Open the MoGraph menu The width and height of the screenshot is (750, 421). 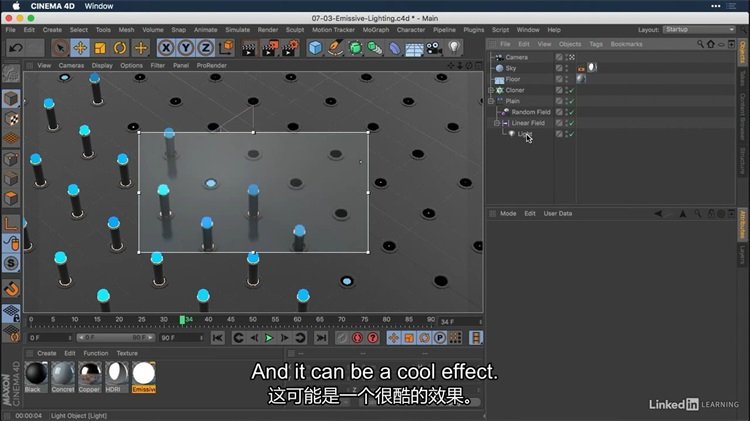coord(375,30)
